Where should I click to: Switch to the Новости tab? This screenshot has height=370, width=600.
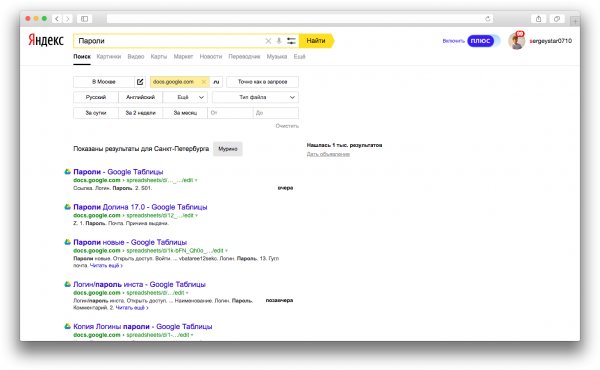coord(211,56)
